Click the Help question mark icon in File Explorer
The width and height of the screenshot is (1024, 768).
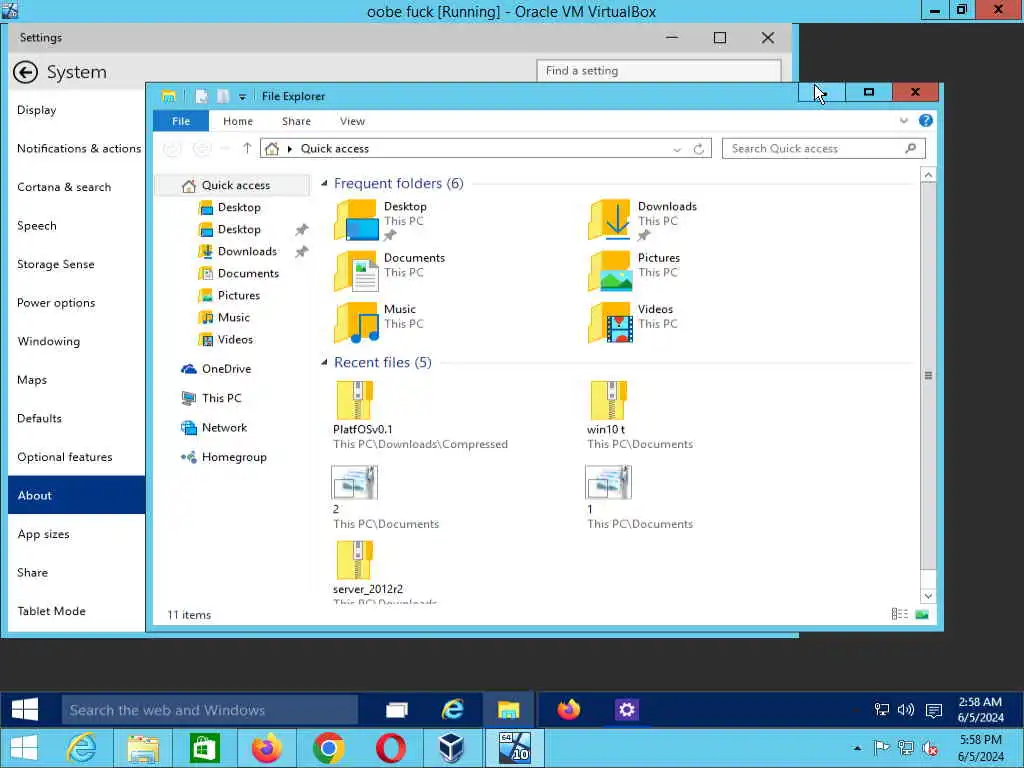pyautogui.click(x=925, y=121)
